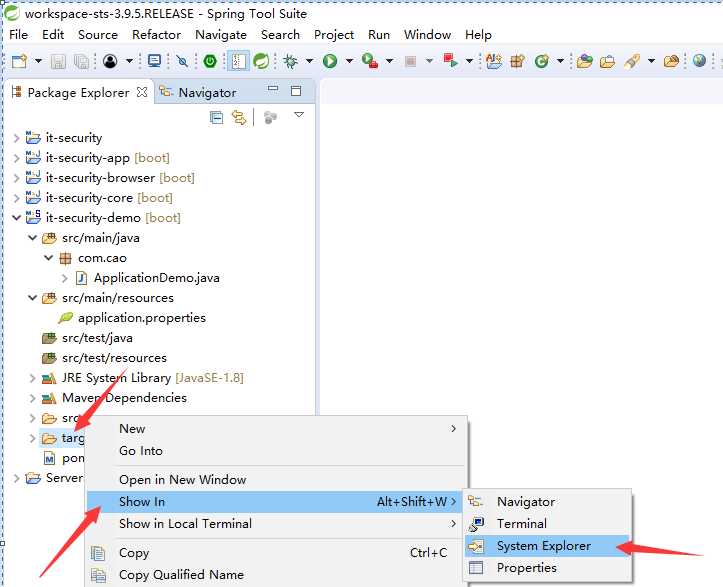723x587 pixels.
Task: Select Navigator in Show In submenu
Action: pos(547,502)
